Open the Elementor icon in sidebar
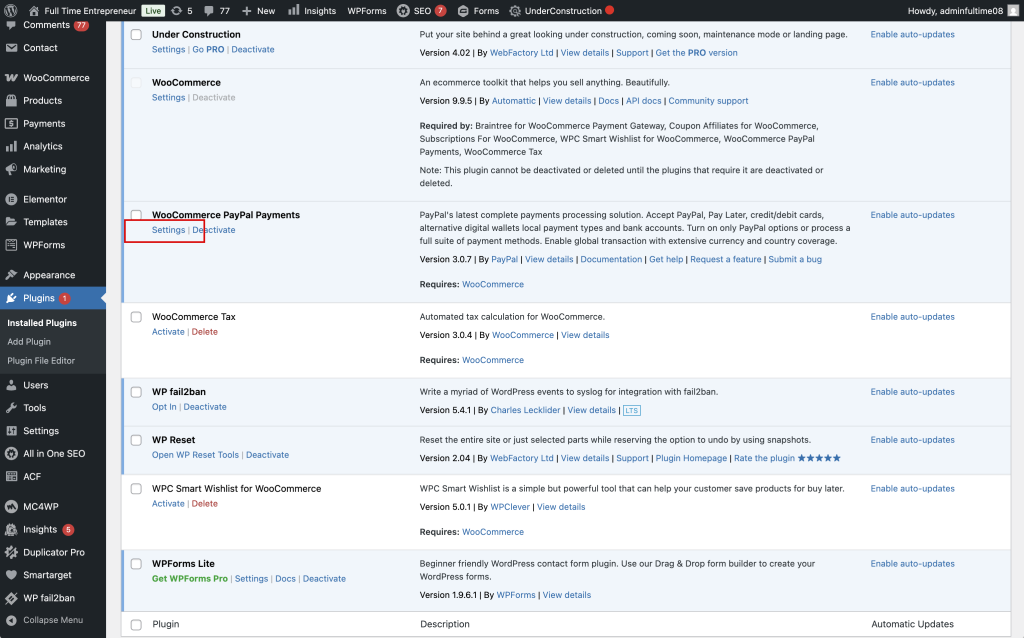This screenshot has width=1024, height=638. pos(11,199)
